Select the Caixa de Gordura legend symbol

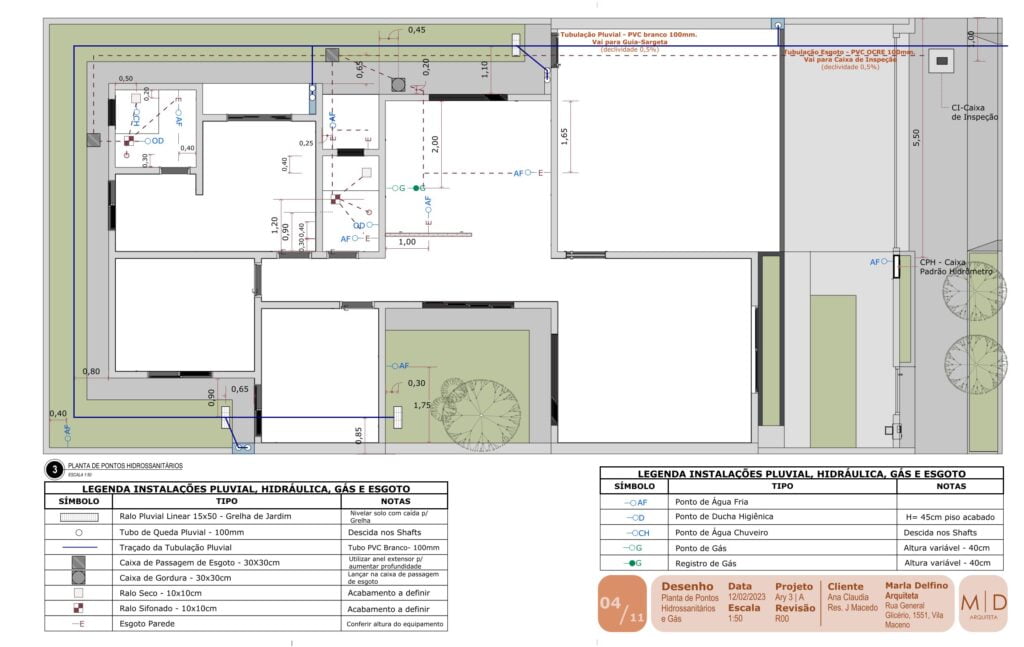(x=78, y=578)
